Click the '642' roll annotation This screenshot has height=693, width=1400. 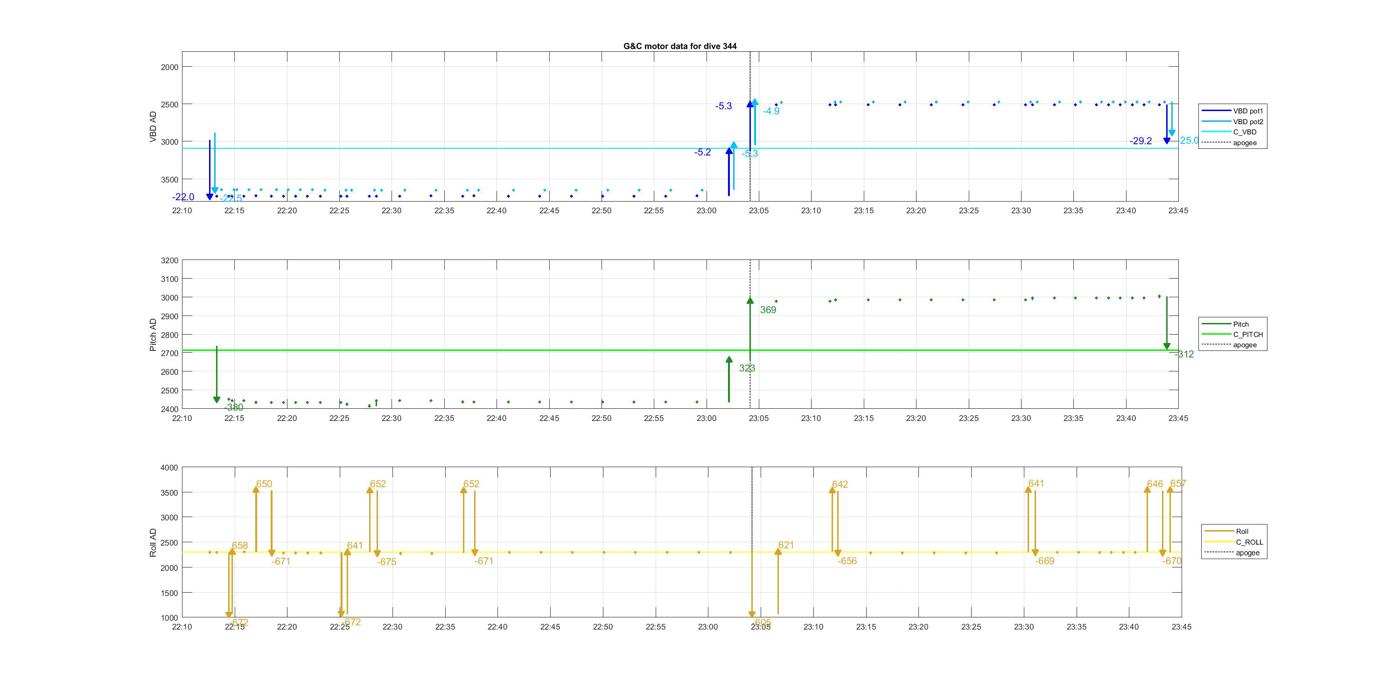(x=840, y=484)
